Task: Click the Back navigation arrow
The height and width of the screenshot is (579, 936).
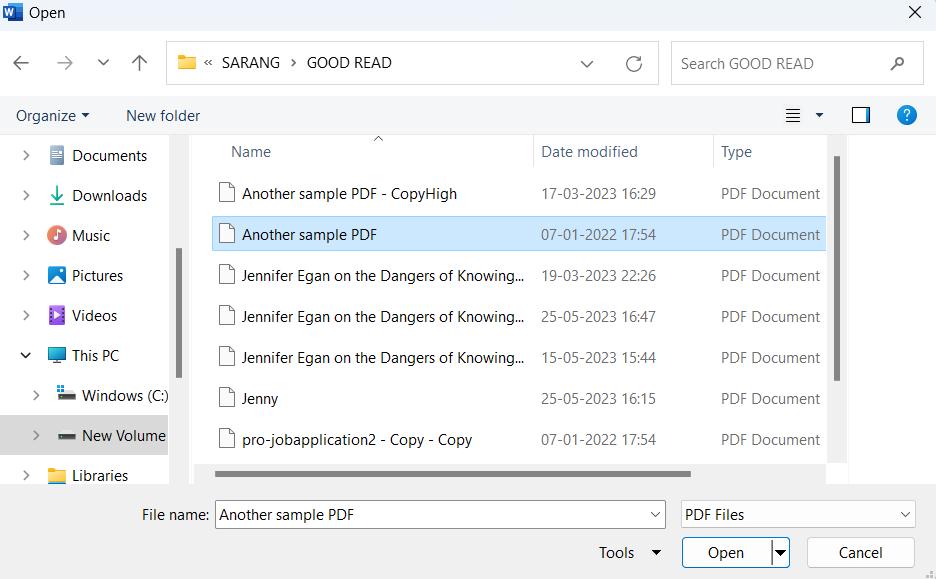Action: pos(21,63)
